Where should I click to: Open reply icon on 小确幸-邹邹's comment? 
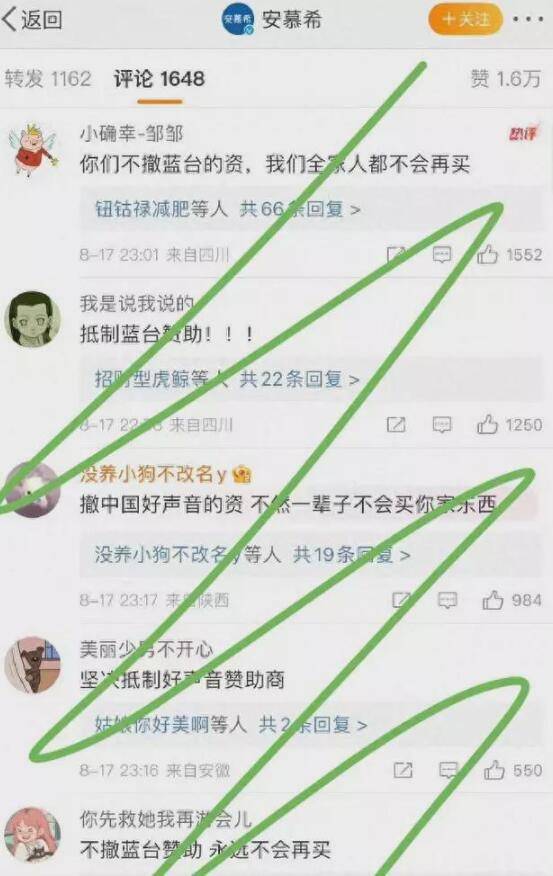coord(442,255)
